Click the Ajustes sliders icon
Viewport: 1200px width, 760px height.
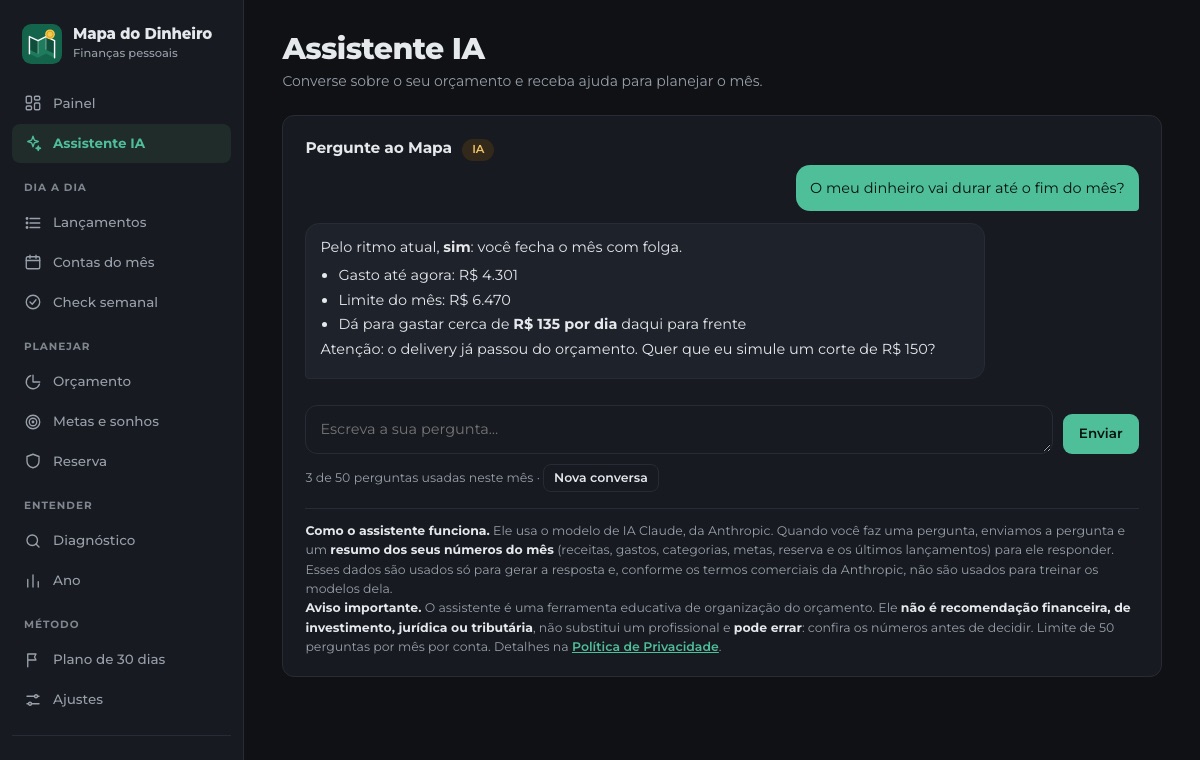coord(33,699)
